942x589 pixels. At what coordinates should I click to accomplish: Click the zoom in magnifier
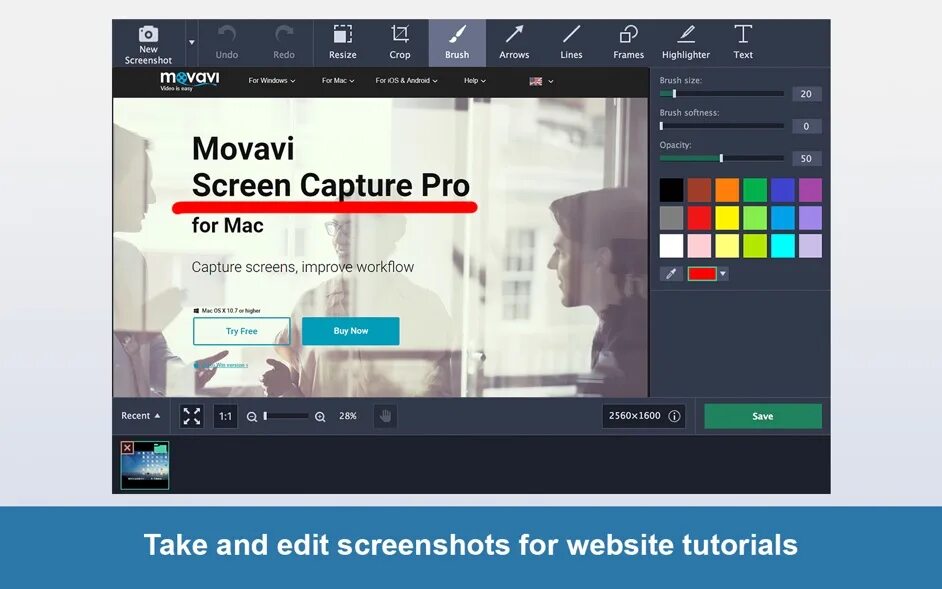tap(320, 417)
